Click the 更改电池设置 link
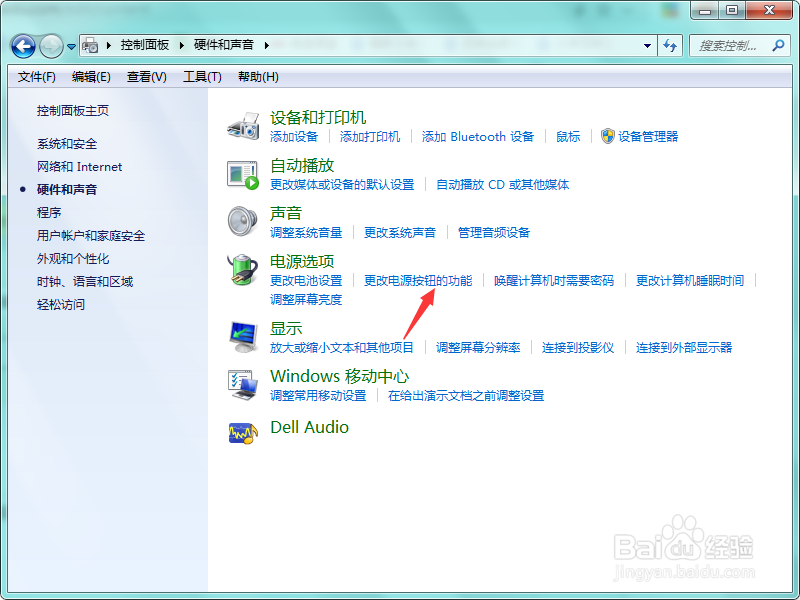The width and height of the screenshot is (800, 600). click(x=306, y=281)
